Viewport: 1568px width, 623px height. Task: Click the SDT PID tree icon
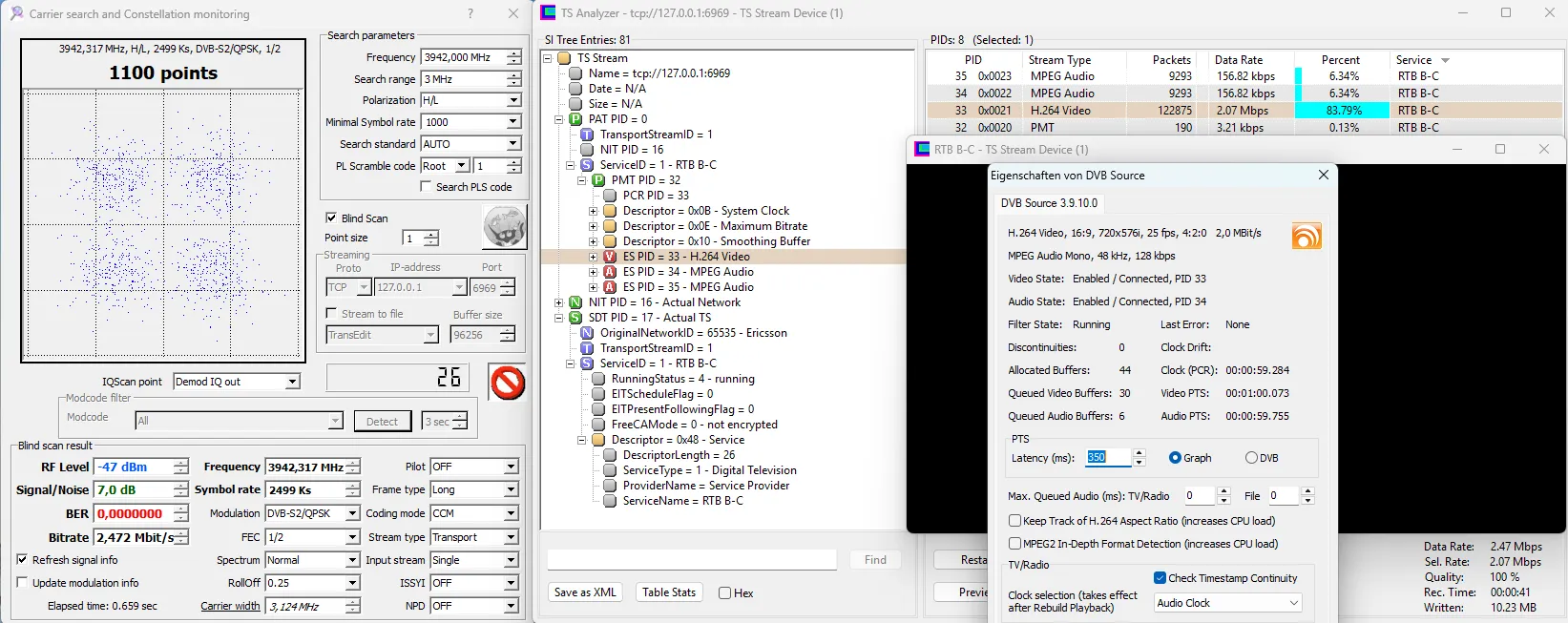click(x=575, y=318)
